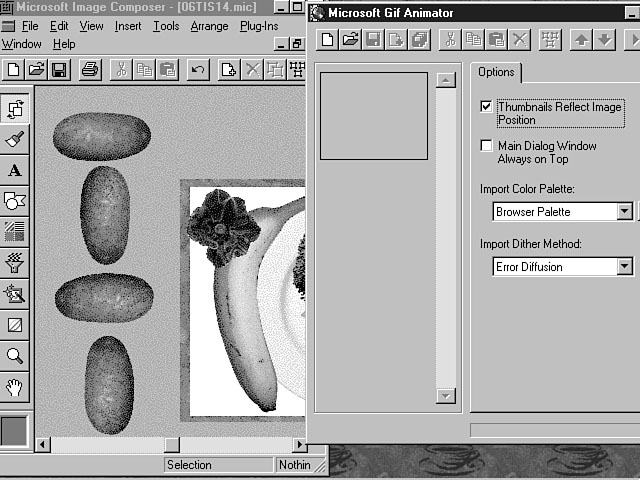Uncheck Thumbnails Reflect Image Position
Screen dimensions: 640x480
point(487,107)
